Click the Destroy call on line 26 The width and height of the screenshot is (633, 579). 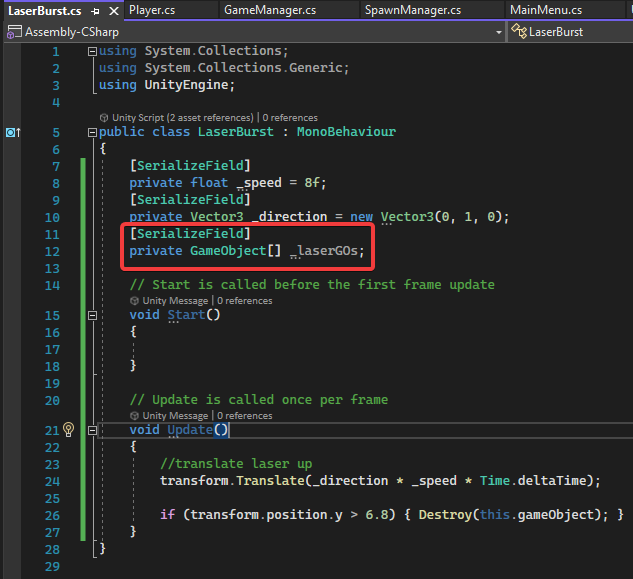pos(445,515)
